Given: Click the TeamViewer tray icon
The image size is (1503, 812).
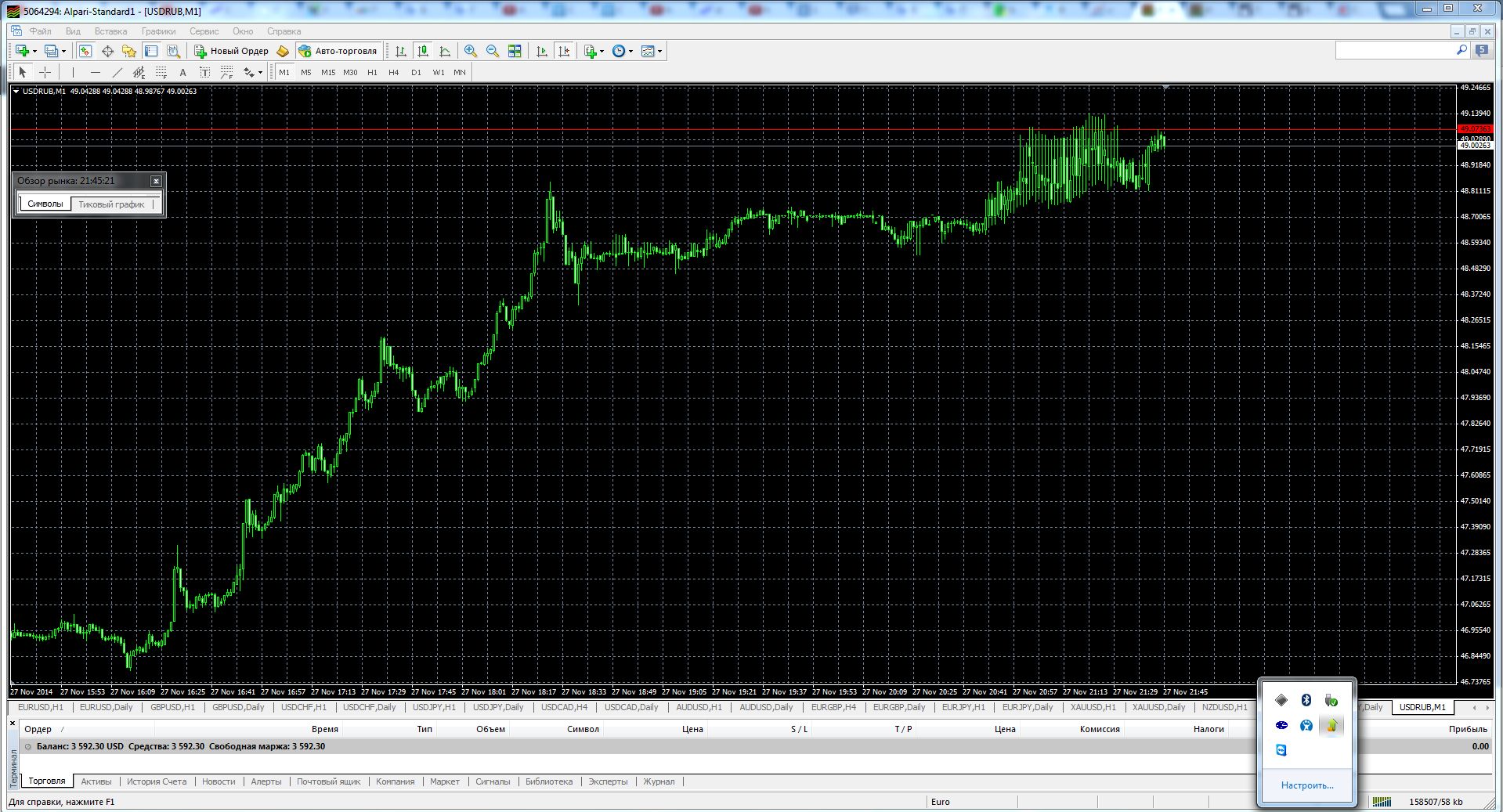Looking at the screenshot, I should (1281, 750).
